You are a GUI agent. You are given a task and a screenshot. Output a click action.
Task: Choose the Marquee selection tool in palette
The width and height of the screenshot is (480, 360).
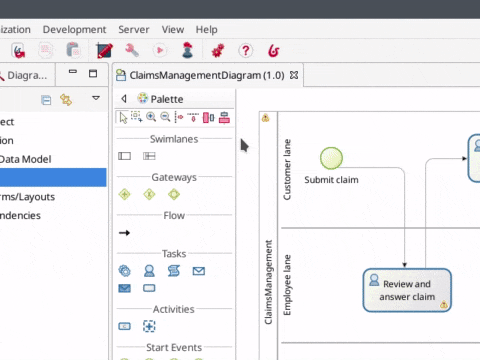pyautogui.click(x=136, y=117)
